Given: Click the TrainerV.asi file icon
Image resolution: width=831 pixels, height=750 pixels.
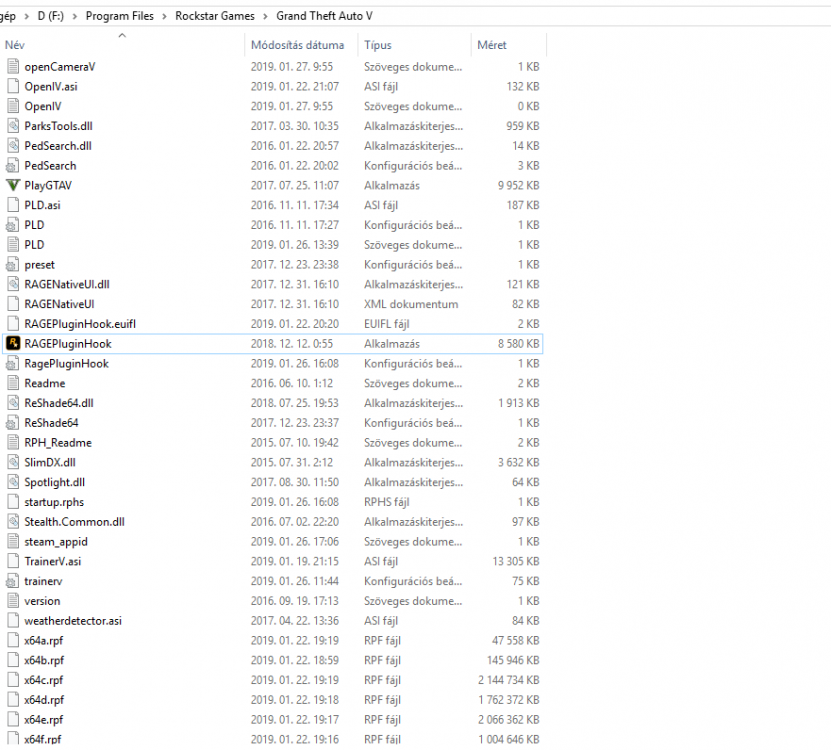Looking at the screenshot, I should (13, 561).
